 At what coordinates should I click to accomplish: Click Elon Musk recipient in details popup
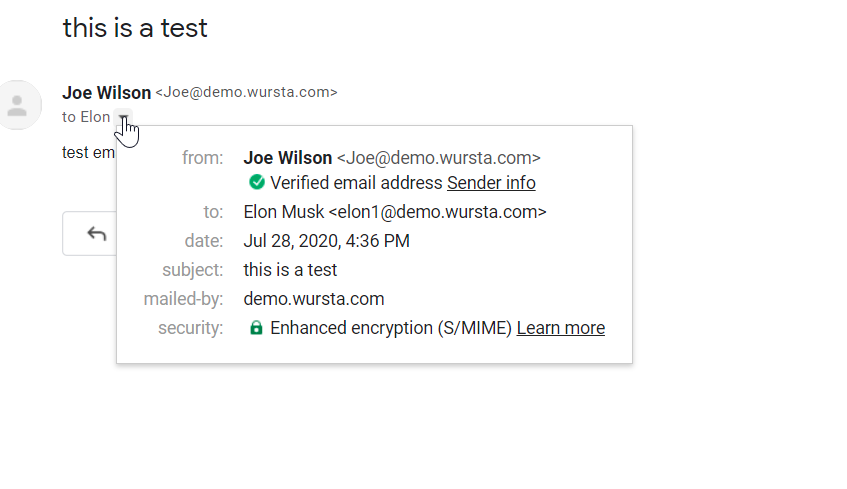395,212
